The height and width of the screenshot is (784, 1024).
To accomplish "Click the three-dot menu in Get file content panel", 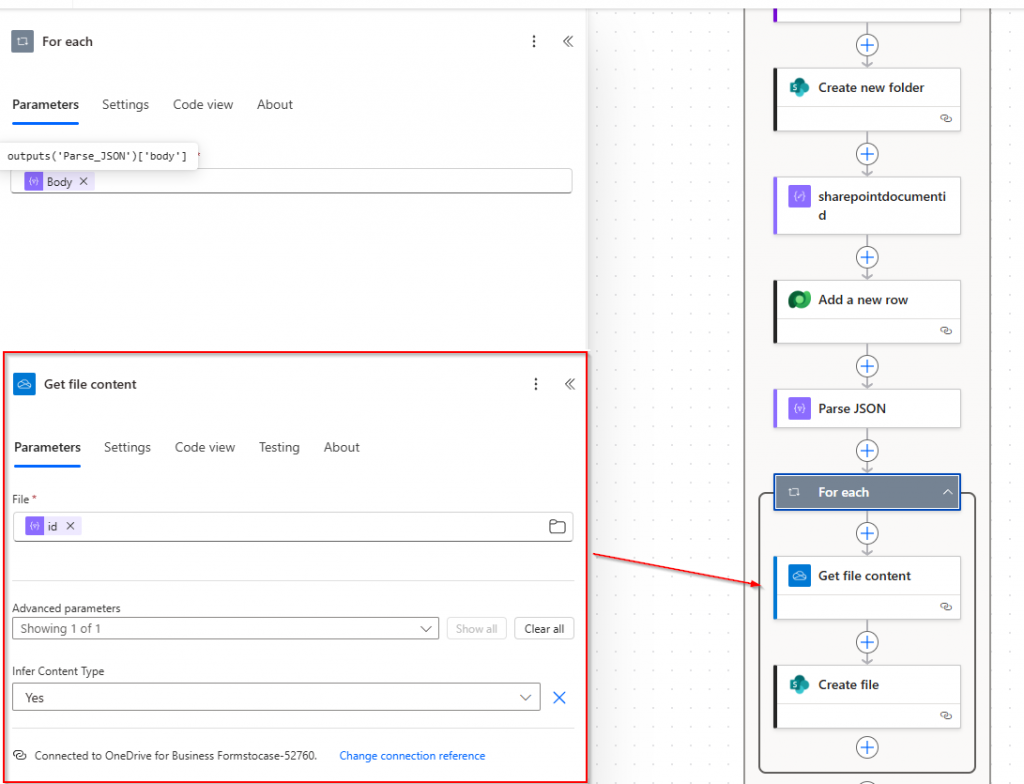I will 536,384.
